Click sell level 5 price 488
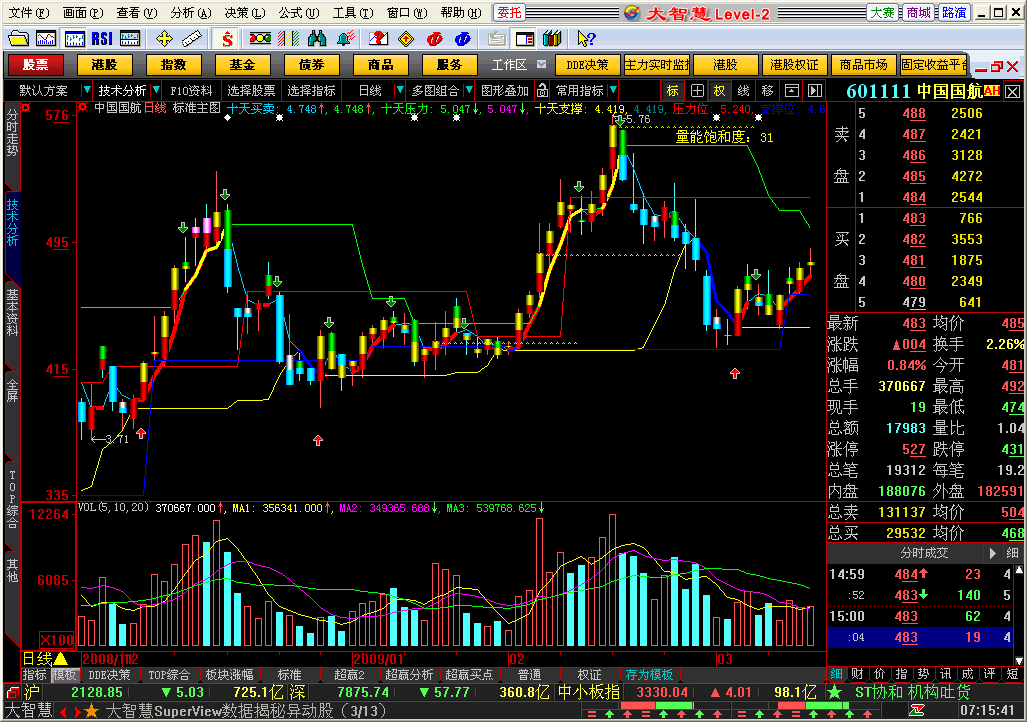Viewport: 1027px width, 722px height. pos(914,113)
